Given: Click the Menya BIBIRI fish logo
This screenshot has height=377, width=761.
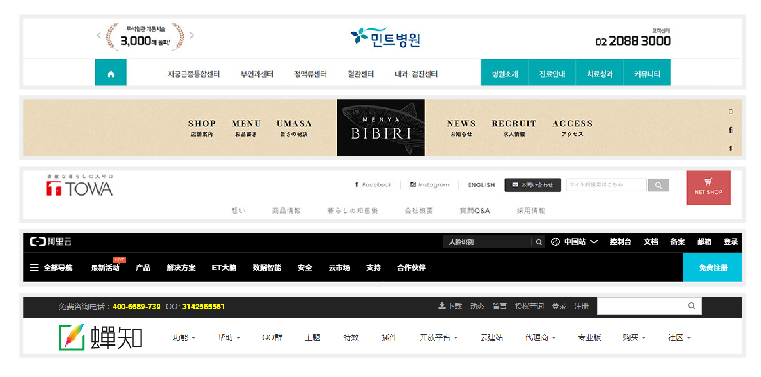Looking at the screenshot, I should (381, 128).
